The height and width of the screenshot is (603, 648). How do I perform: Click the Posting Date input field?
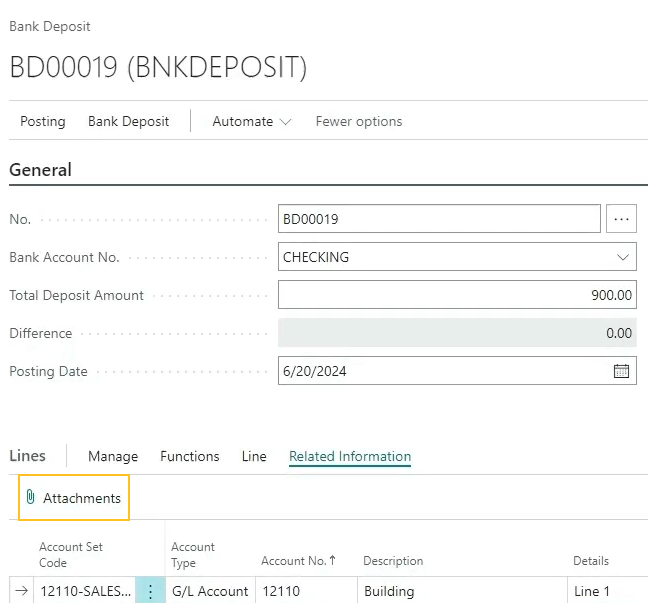pyautogui.click(x=440, y=371)
